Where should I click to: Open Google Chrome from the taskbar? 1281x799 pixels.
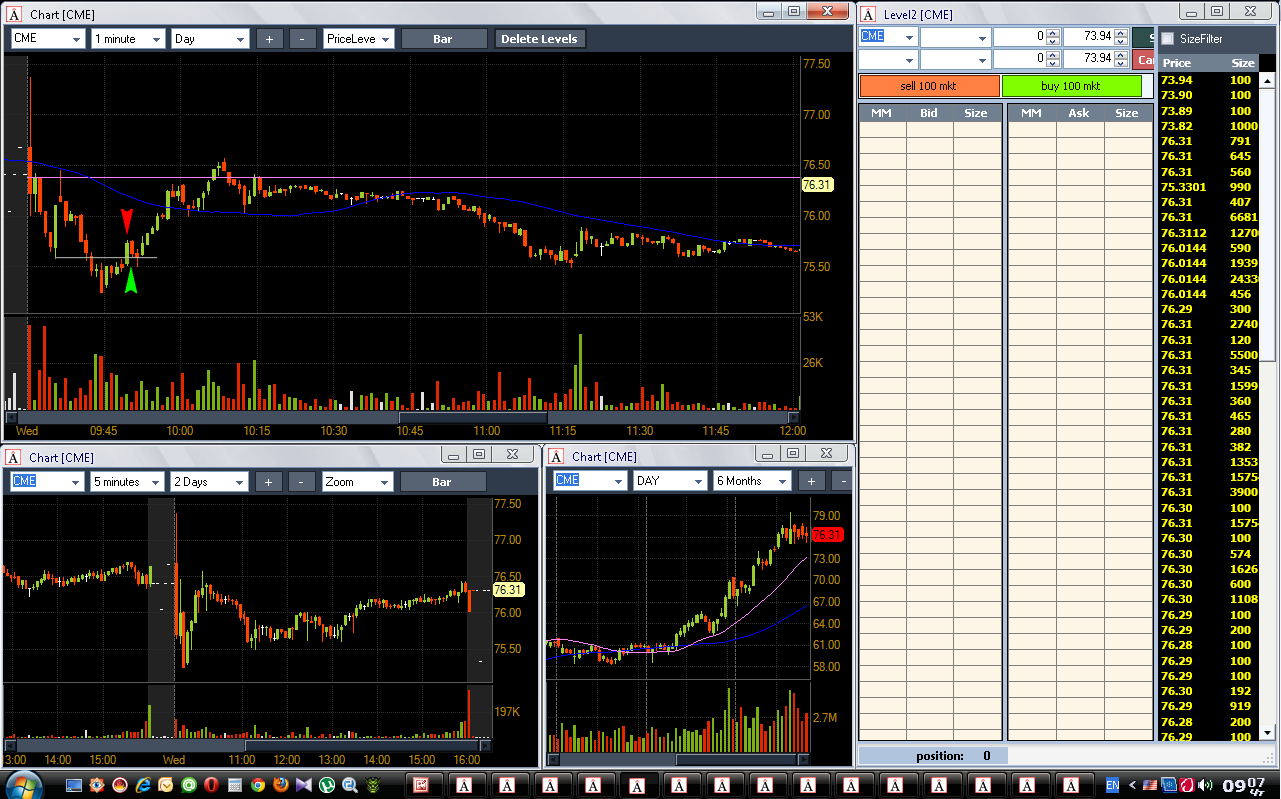tap(258, 785)
